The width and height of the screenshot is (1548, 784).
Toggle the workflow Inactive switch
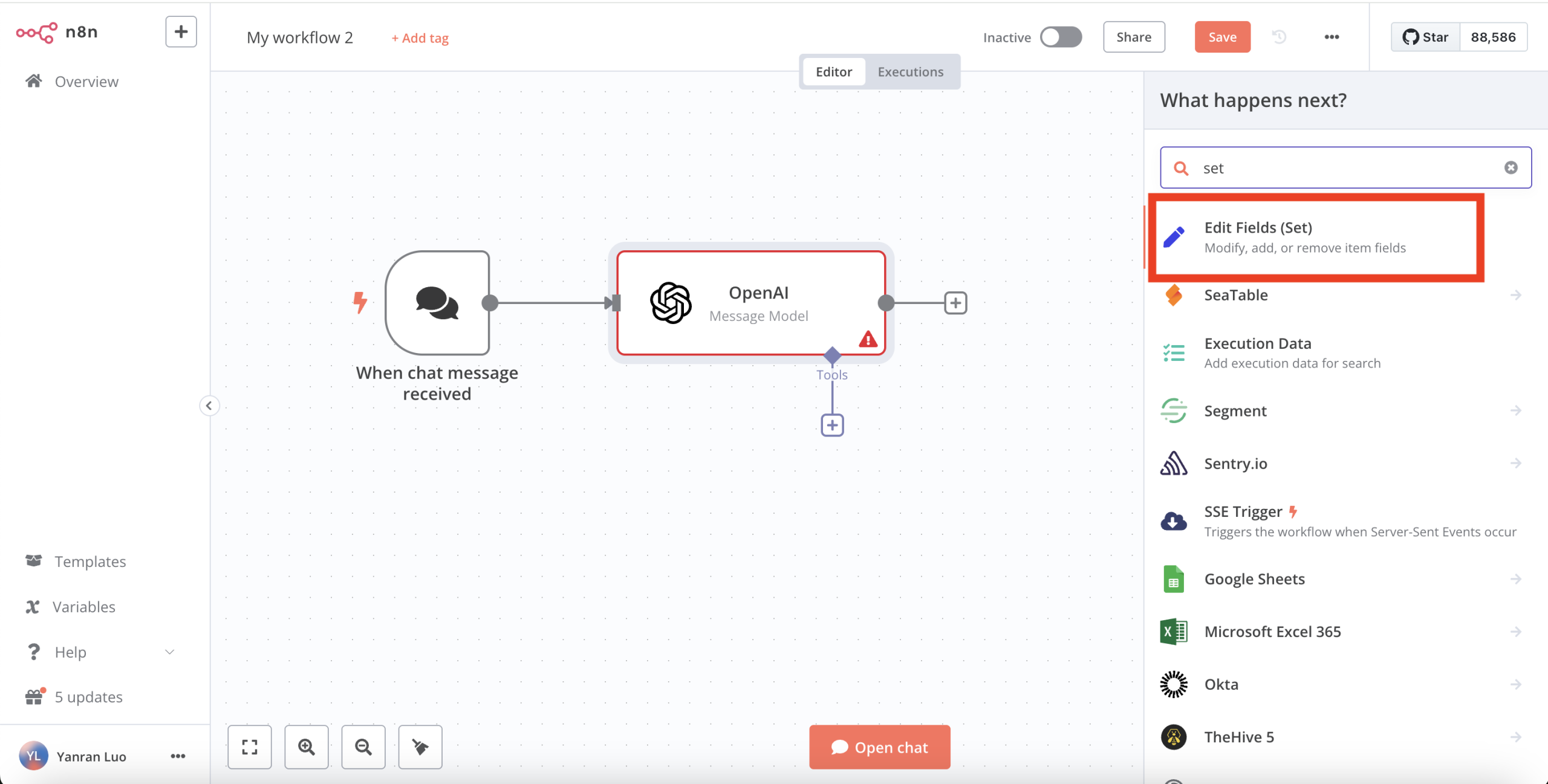(x=1061, y=37)
